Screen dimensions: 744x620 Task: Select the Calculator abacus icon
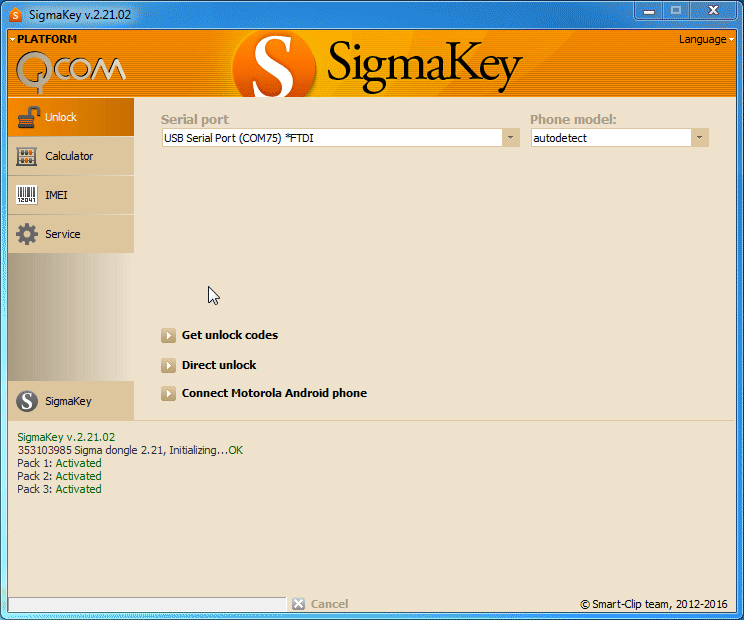click(x=27, y=156)
